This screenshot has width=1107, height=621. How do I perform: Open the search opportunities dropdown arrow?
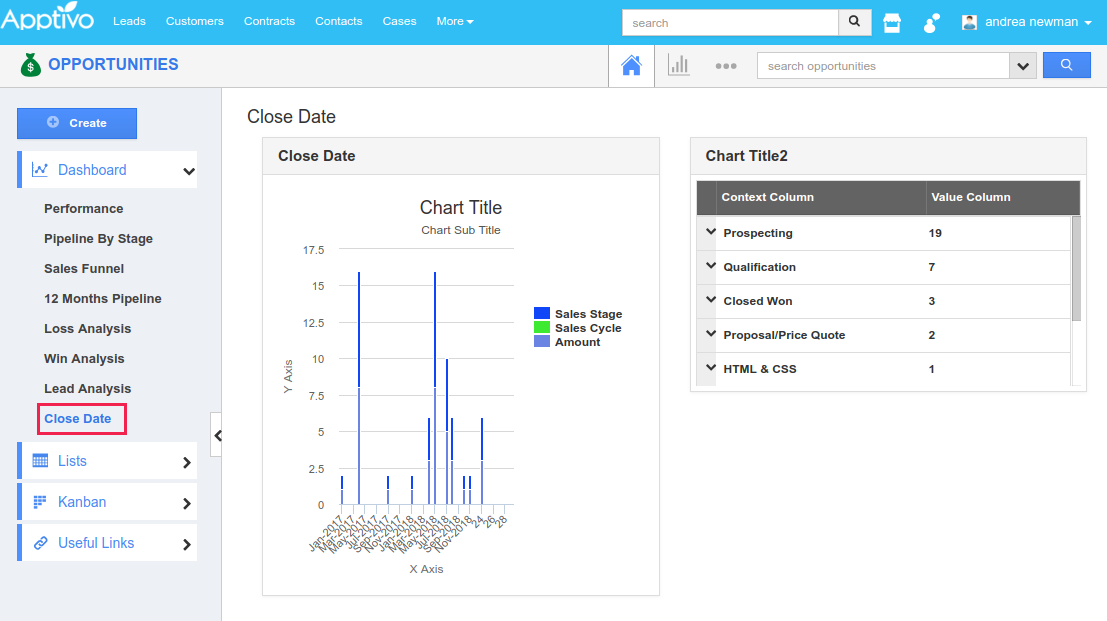point(1022,66)
